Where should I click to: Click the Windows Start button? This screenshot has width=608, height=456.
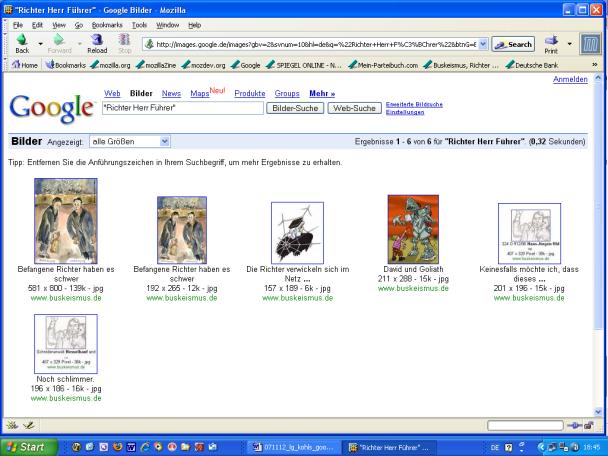[29, 447]
